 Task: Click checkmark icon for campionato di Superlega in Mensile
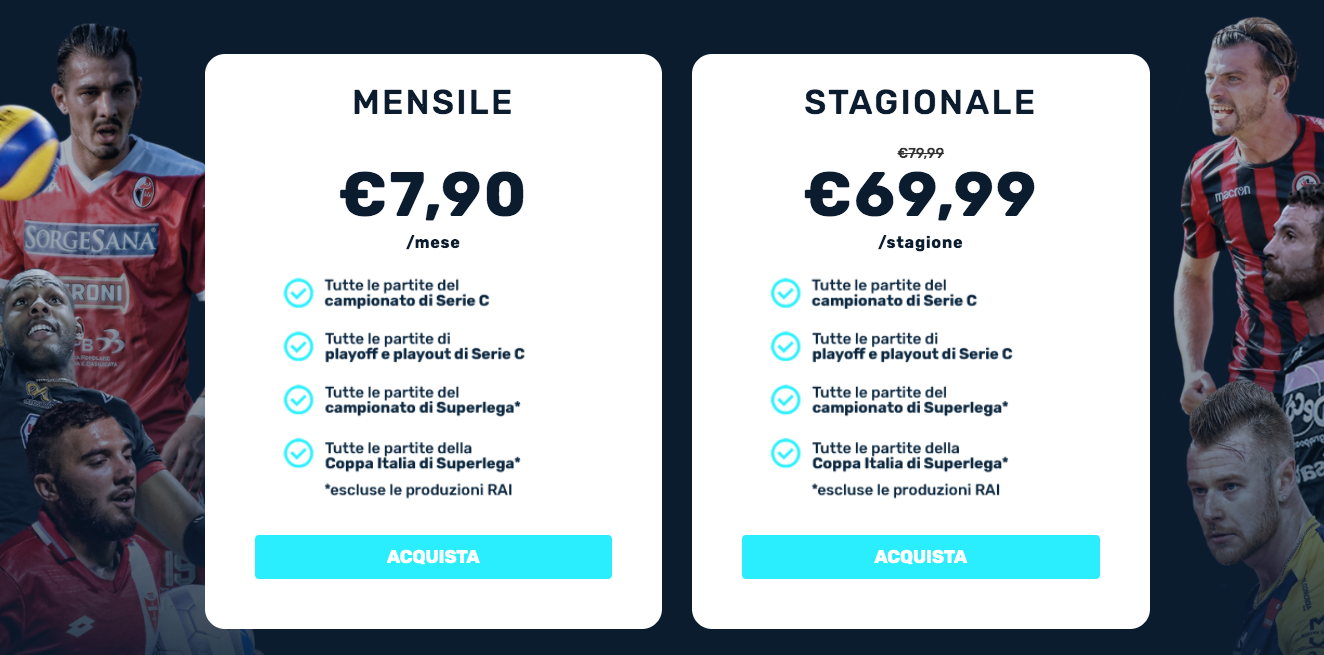[x=299, y=400]
